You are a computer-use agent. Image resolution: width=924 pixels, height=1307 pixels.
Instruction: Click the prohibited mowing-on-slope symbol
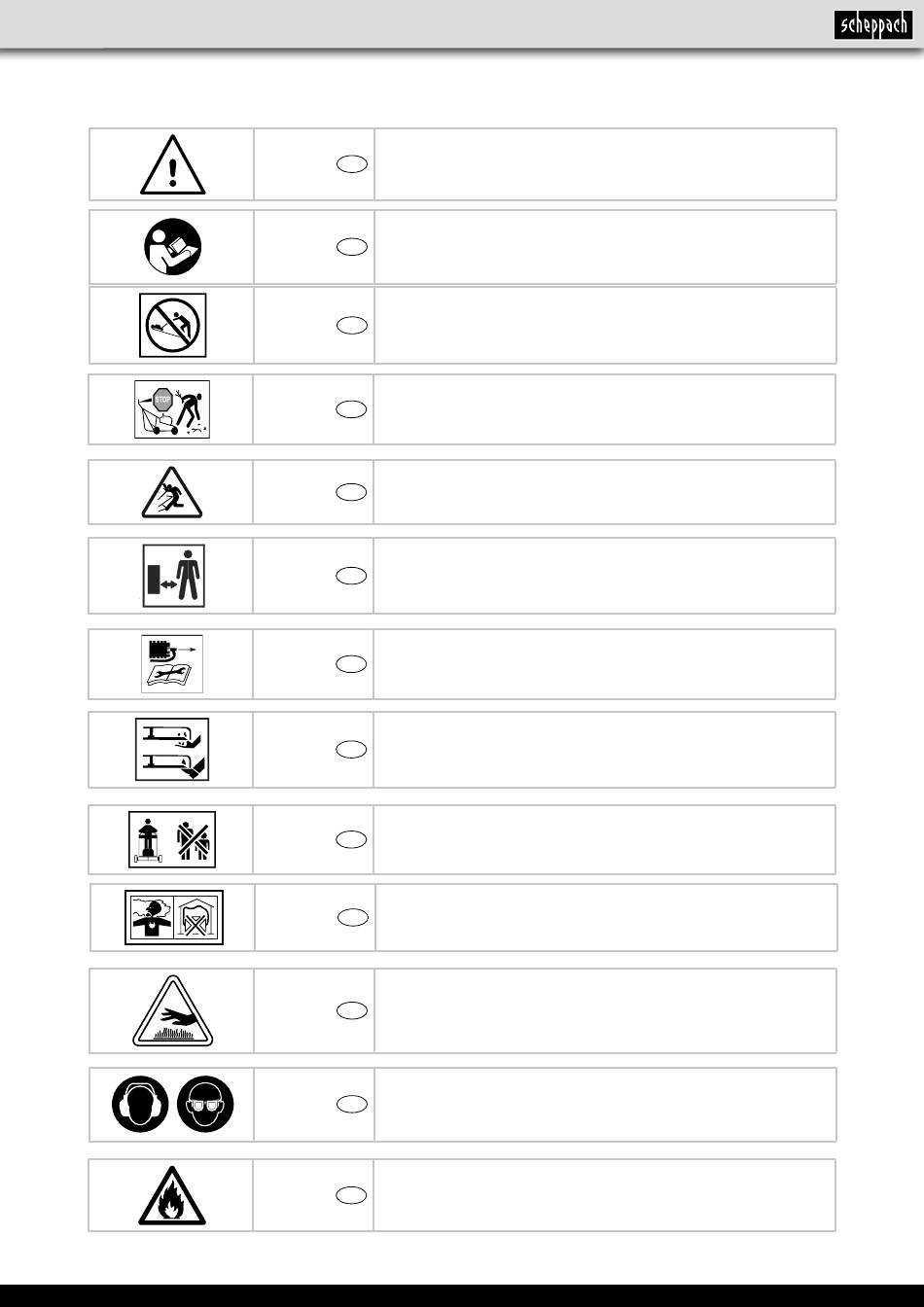[172, 325]
